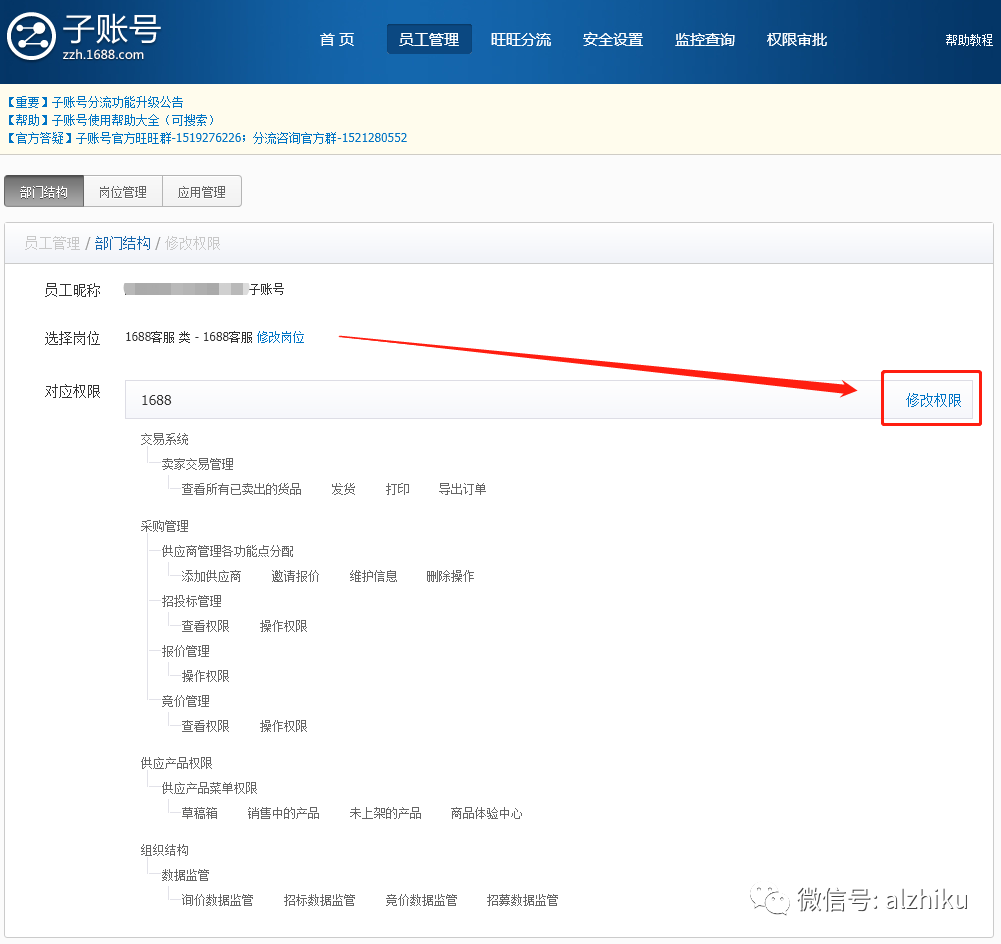1001x944 pixels.
Task: Switch to the 岗位管理 tab
Action: click(123, 191)
